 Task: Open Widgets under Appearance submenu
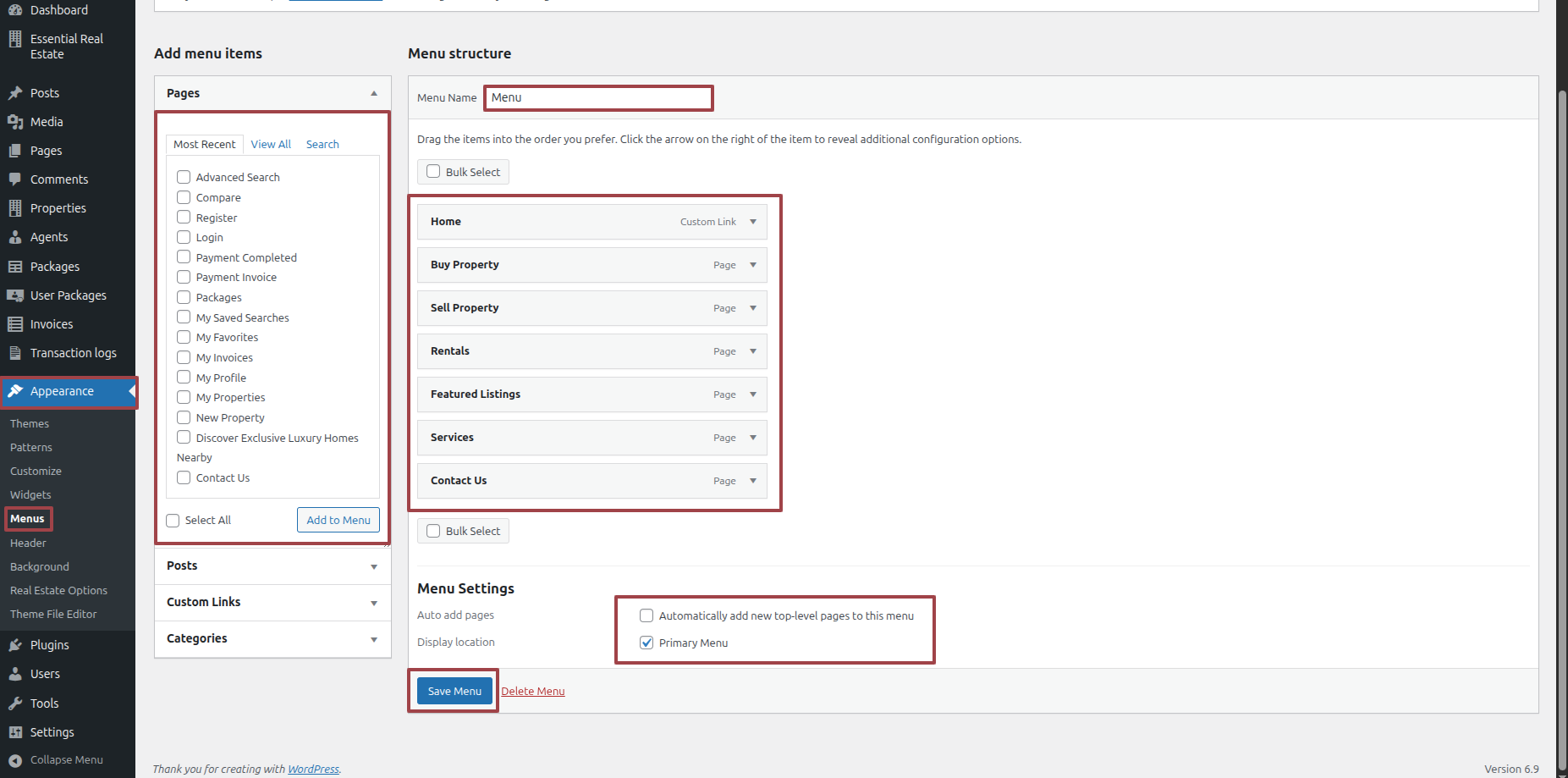[30, 495]
